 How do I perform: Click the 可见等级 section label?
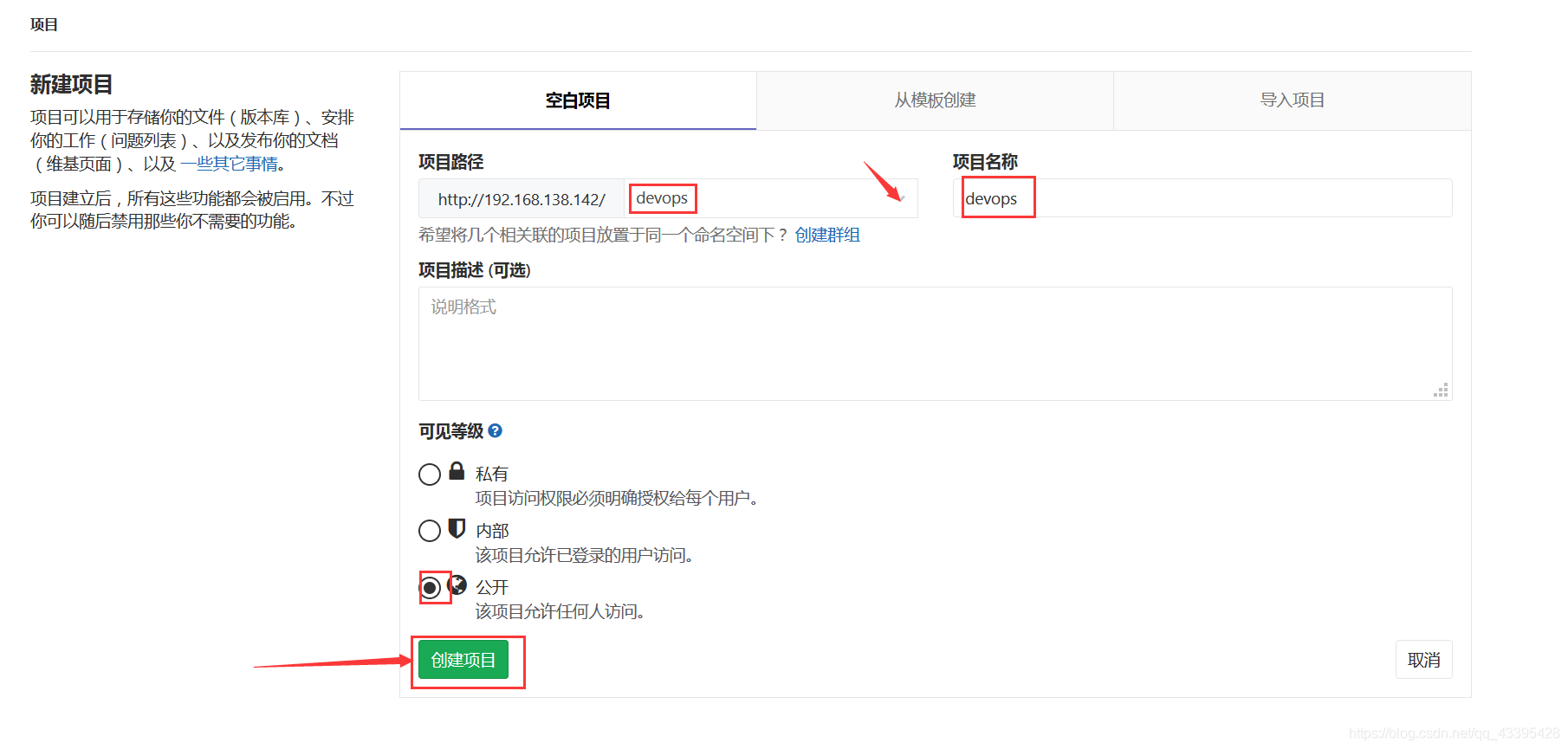point(450,431)
